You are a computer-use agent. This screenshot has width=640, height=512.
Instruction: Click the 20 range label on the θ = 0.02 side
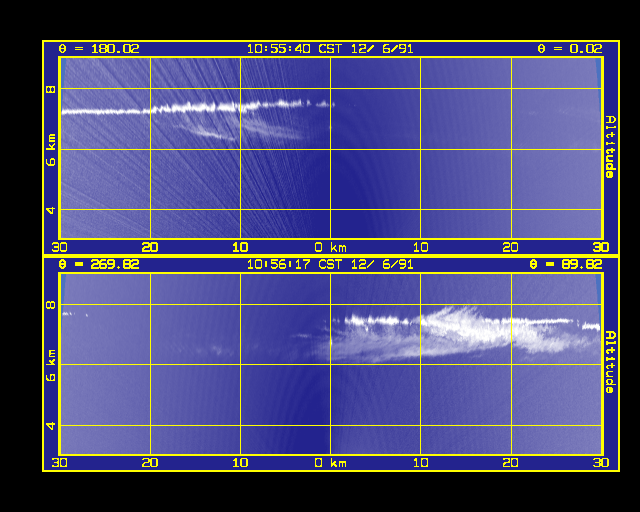[x=511, y=247]
